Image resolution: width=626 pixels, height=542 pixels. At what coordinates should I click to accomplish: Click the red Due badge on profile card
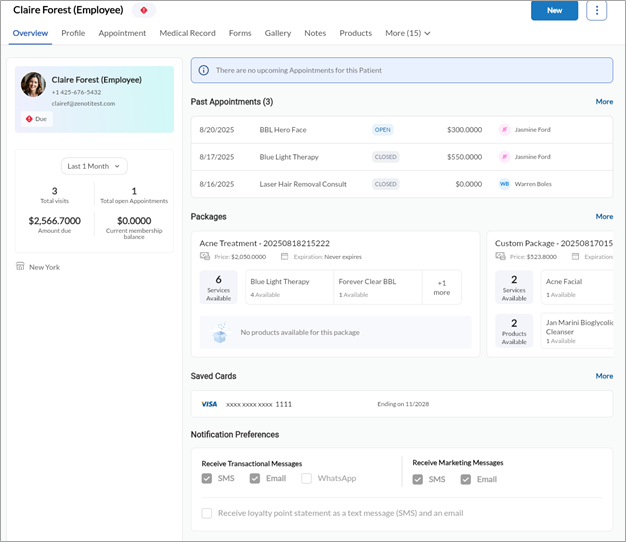coord(37,119)
